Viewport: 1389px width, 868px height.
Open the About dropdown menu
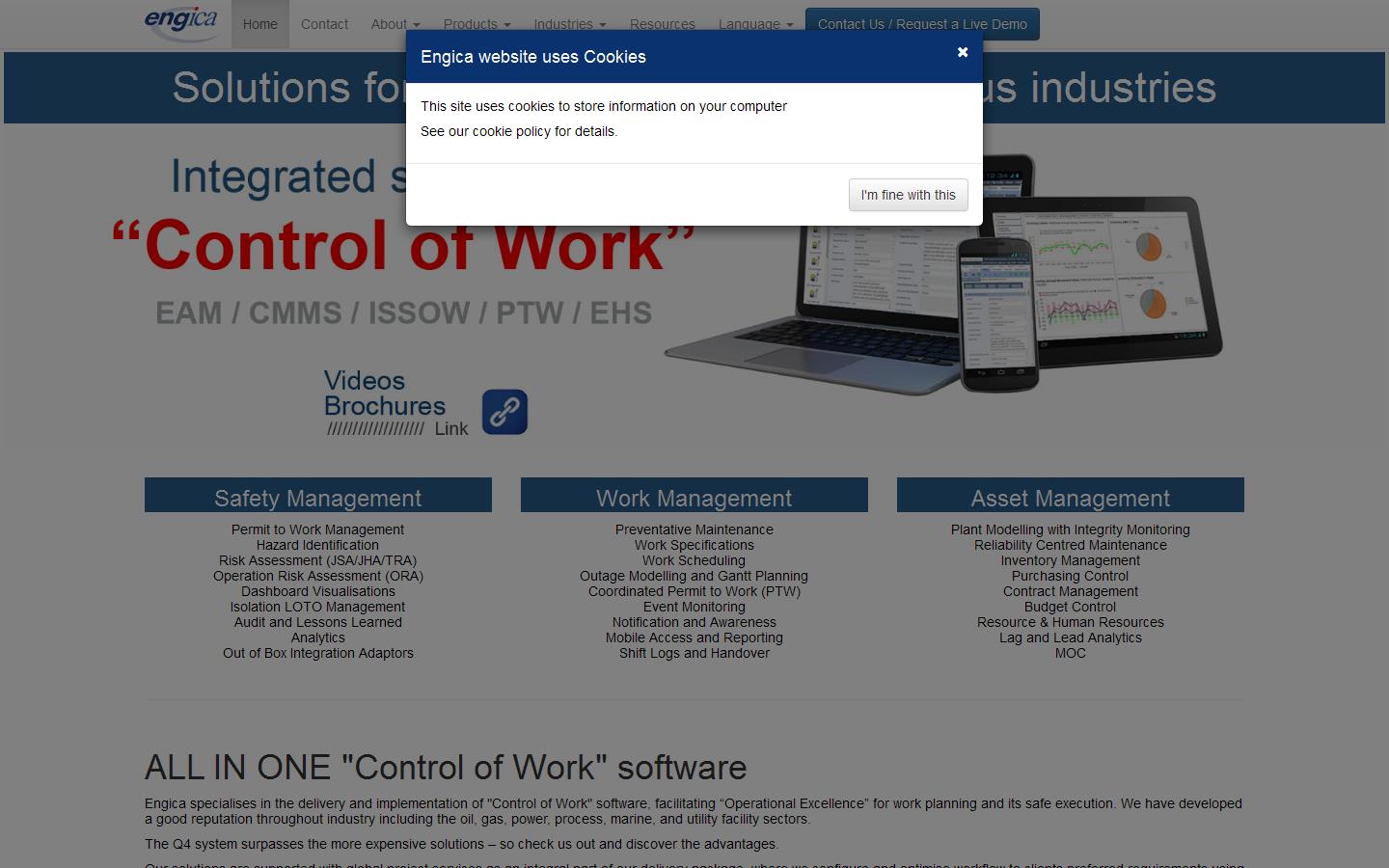click(395, 24)
